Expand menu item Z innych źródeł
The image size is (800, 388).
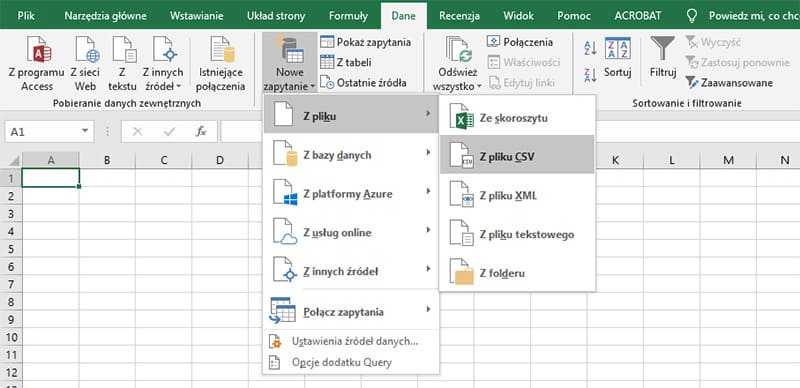coord(351,271)
